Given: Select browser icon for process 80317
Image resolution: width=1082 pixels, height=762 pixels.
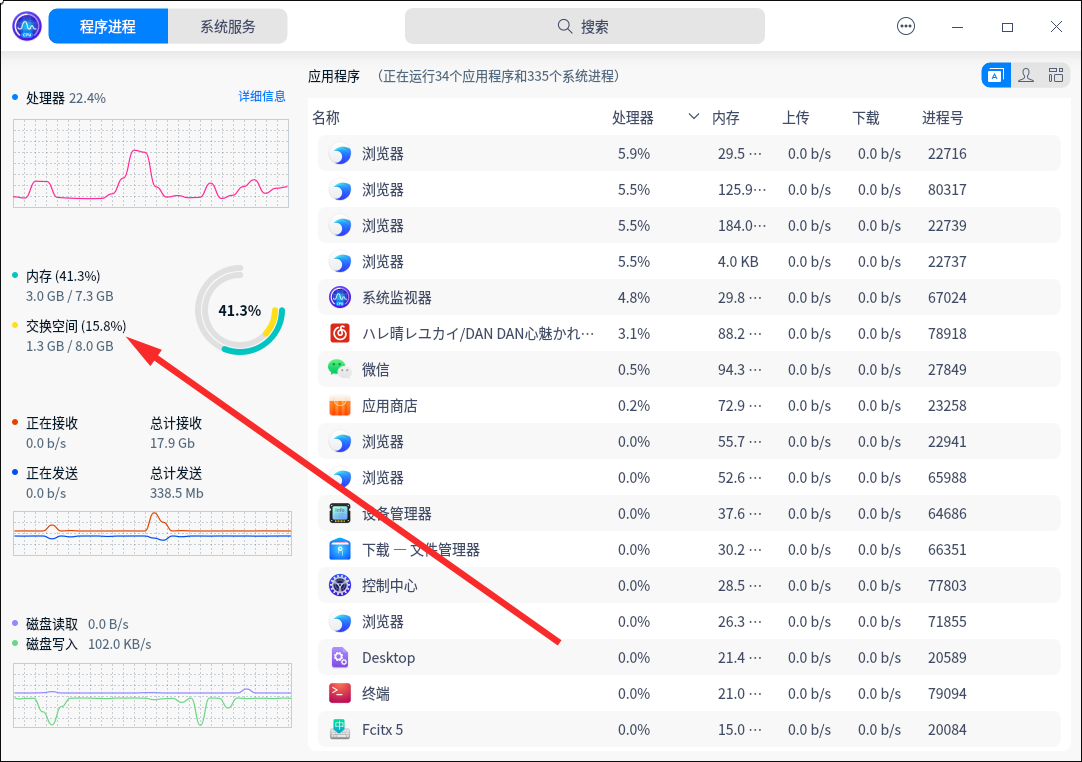Looking at the screenshot, I should tap(340, 190).
